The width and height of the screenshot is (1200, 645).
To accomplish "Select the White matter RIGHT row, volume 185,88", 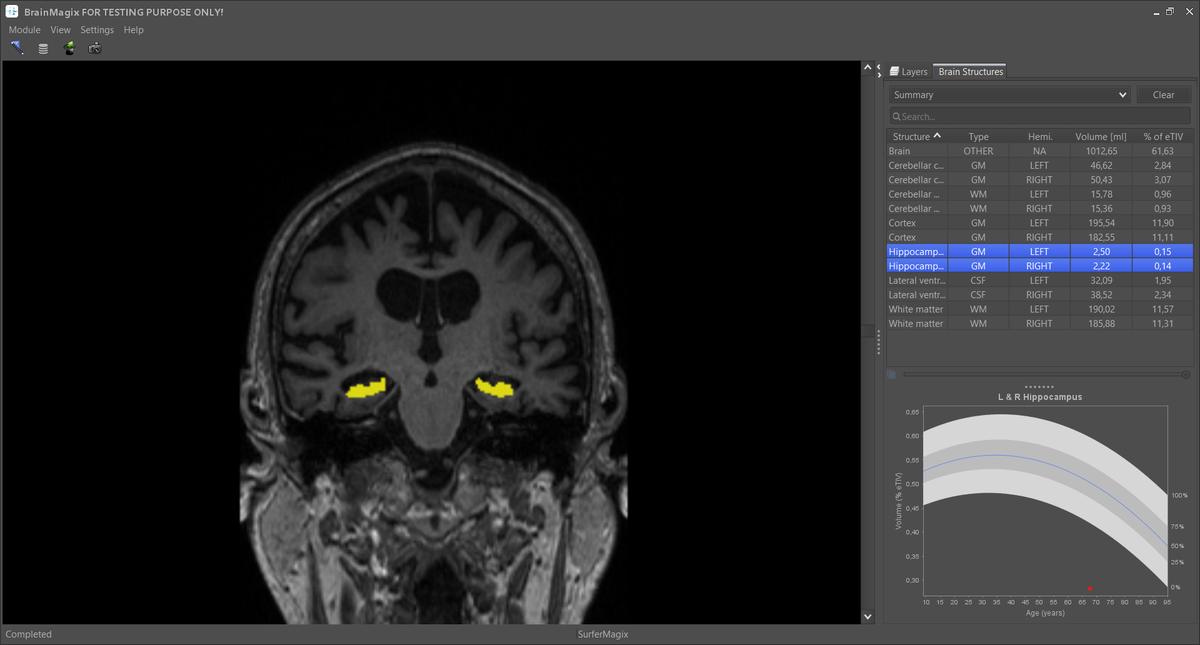I will point(1040,324).
